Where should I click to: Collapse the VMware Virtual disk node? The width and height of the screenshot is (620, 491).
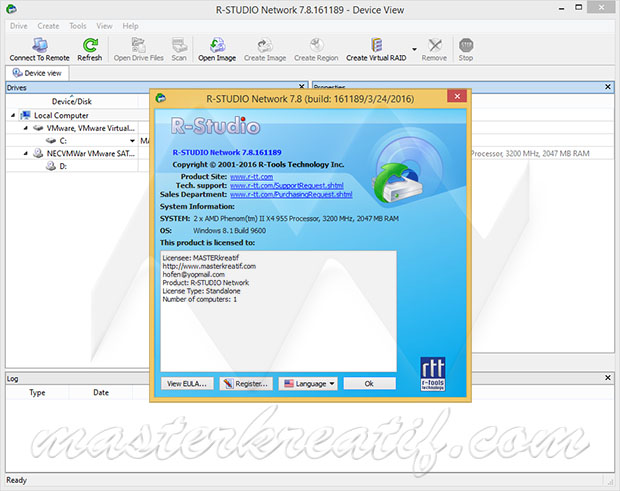[x=25, y=128]
